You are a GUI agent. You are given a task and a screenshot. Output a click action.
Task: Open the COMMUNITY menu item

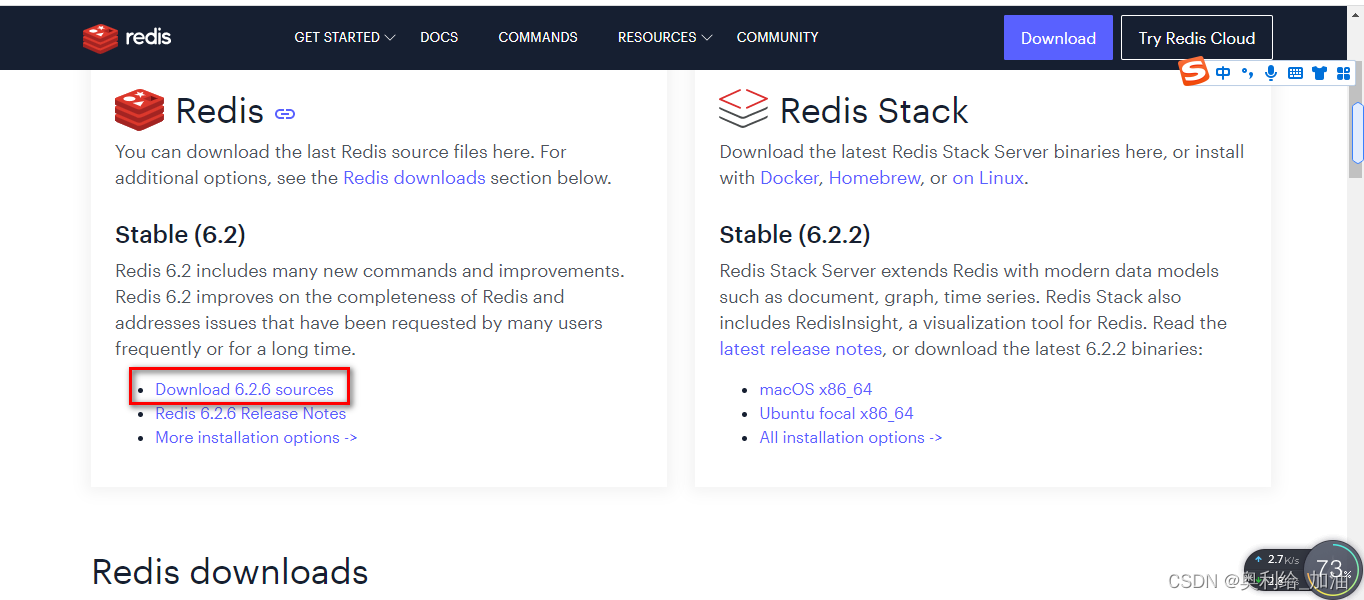777,37
